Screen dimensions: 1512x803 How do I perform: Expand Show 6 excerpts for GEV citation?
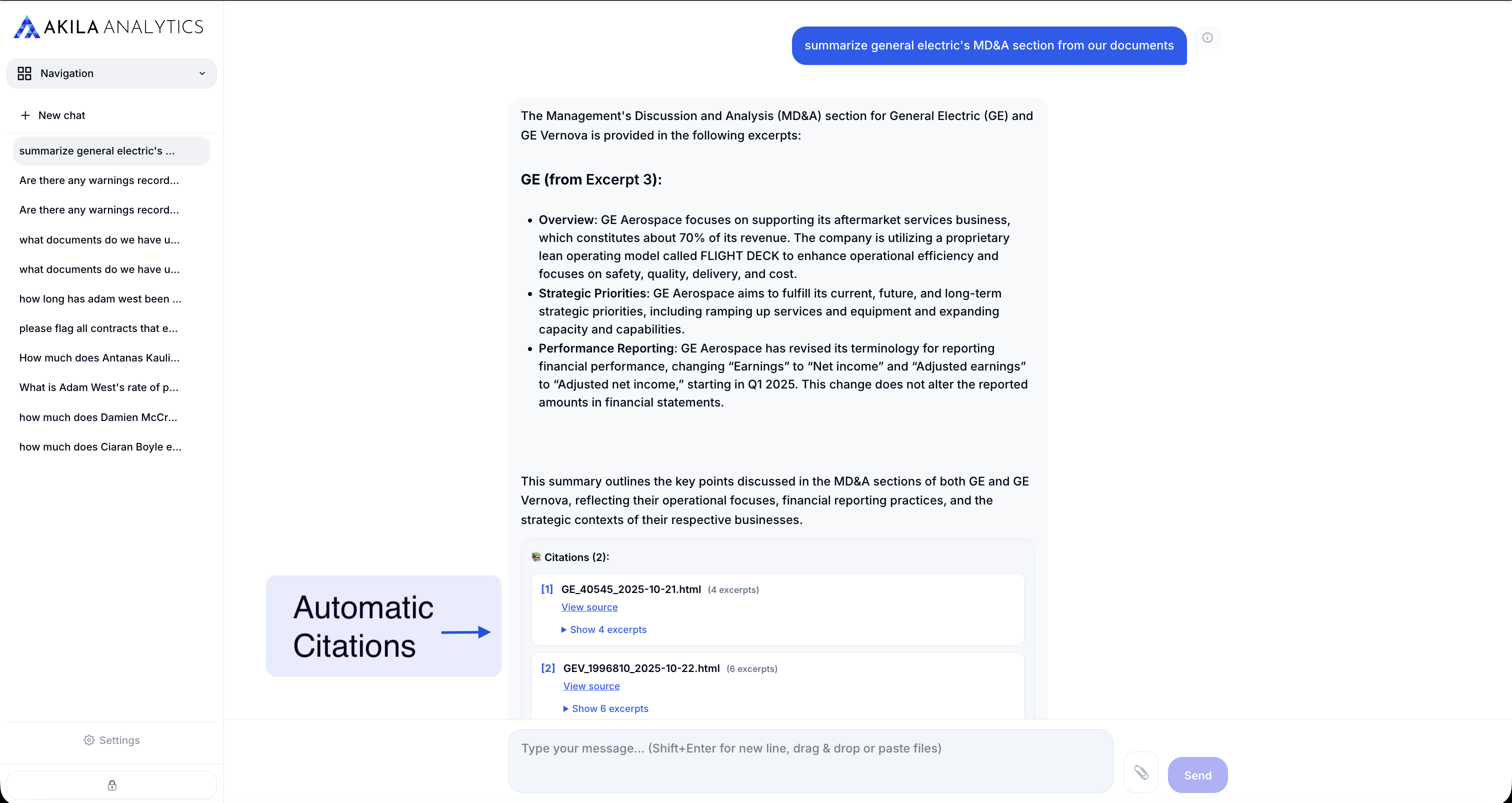610,708
